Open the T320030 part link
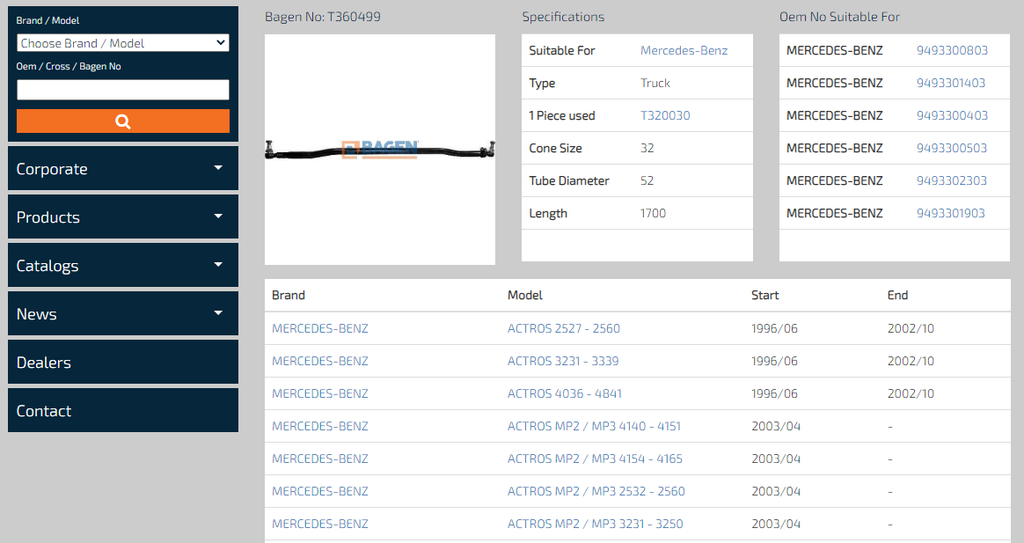1024x543 pixels. [665, 116]
